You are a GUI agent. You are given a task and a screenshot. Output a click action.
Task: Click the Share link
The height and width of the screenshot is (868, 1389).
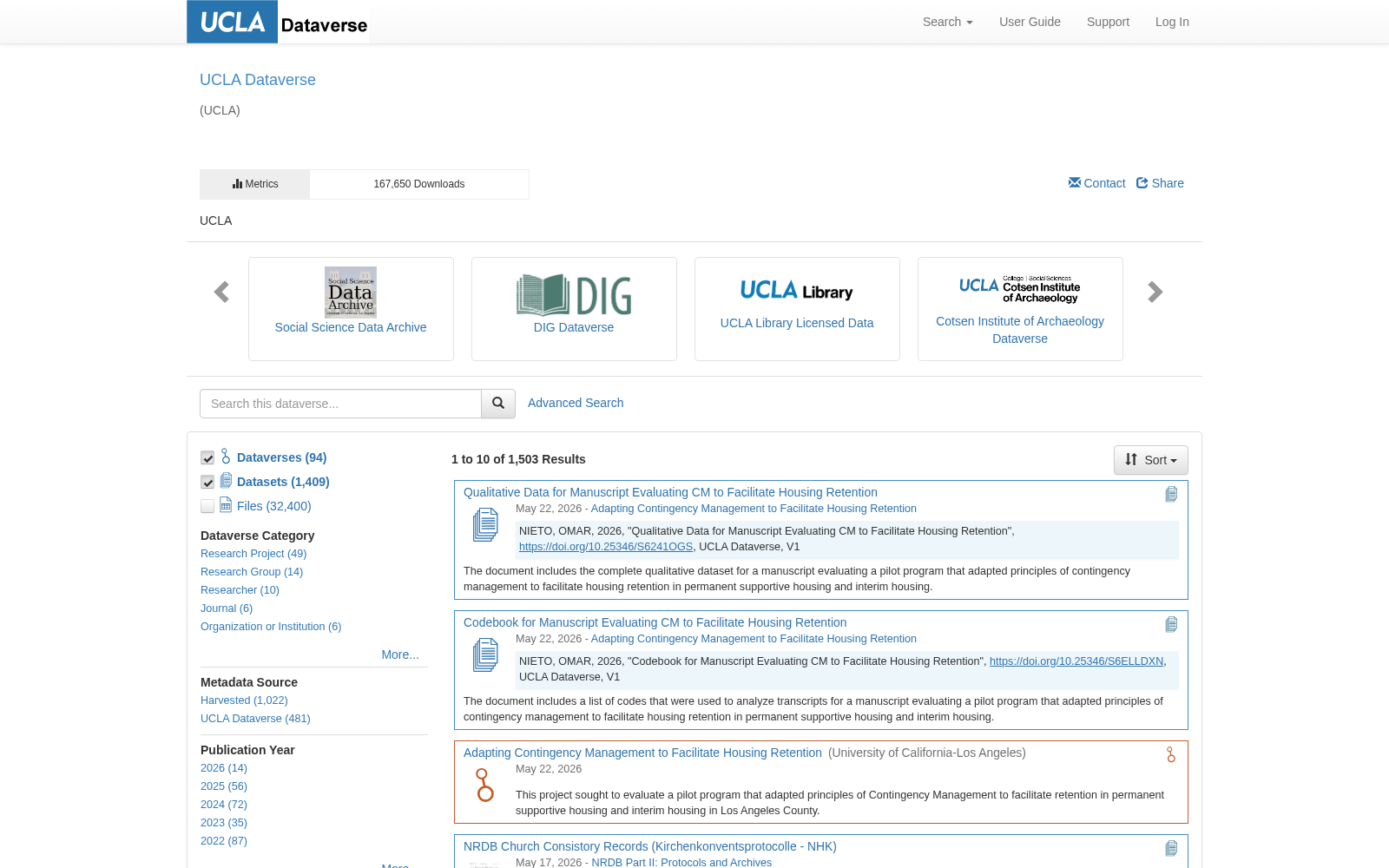click(x=1160, y=183)
